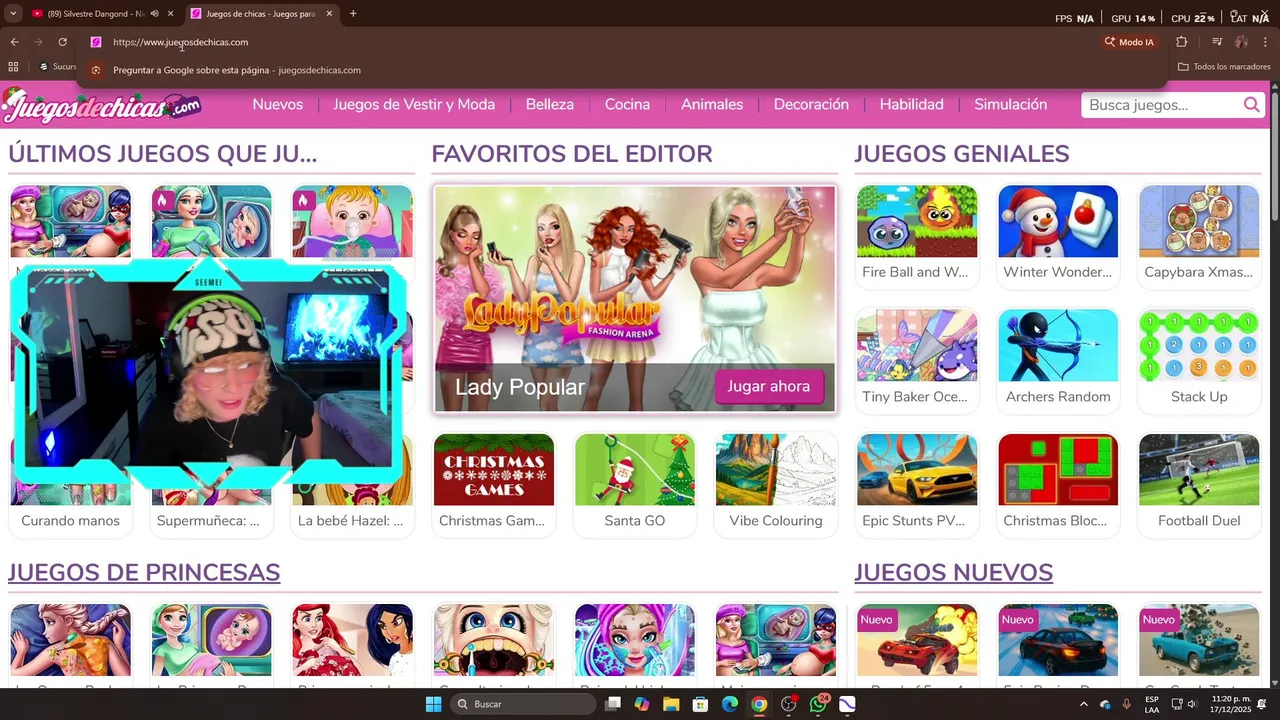Open Google Chrome from the taskbar

click(759, 704)
